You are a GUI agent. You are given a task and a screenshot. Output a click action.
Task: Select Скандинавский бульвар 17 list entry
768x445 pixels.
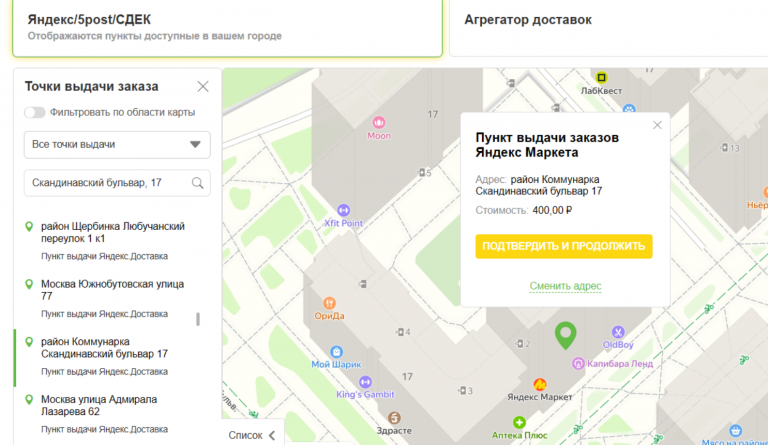coord(113,356)
